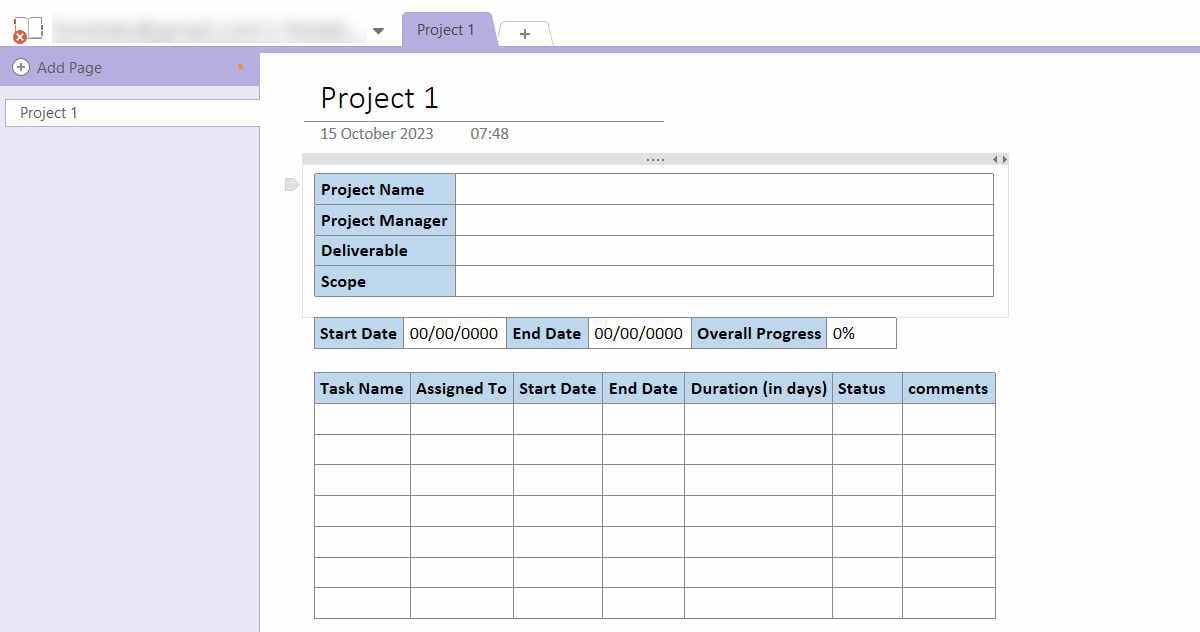Click the first empty Status cell

pyautogui.click(x=867, y=419)
